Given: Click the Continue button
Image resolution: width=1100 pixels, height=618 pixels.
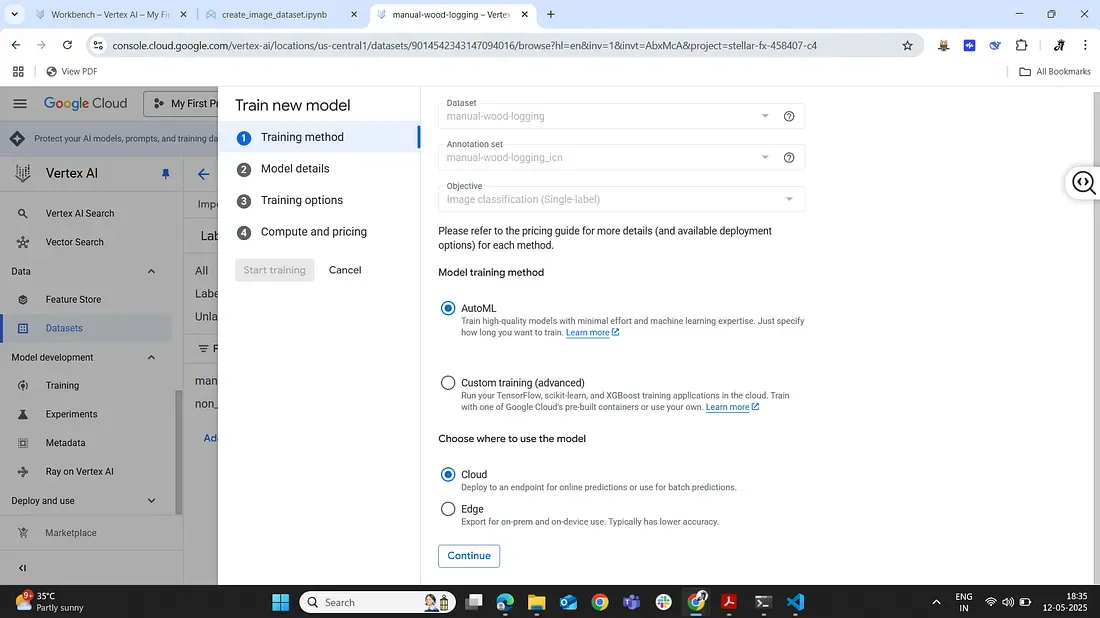Looking at the screenshot, I should pyautogui.click(x=469, y=556).
